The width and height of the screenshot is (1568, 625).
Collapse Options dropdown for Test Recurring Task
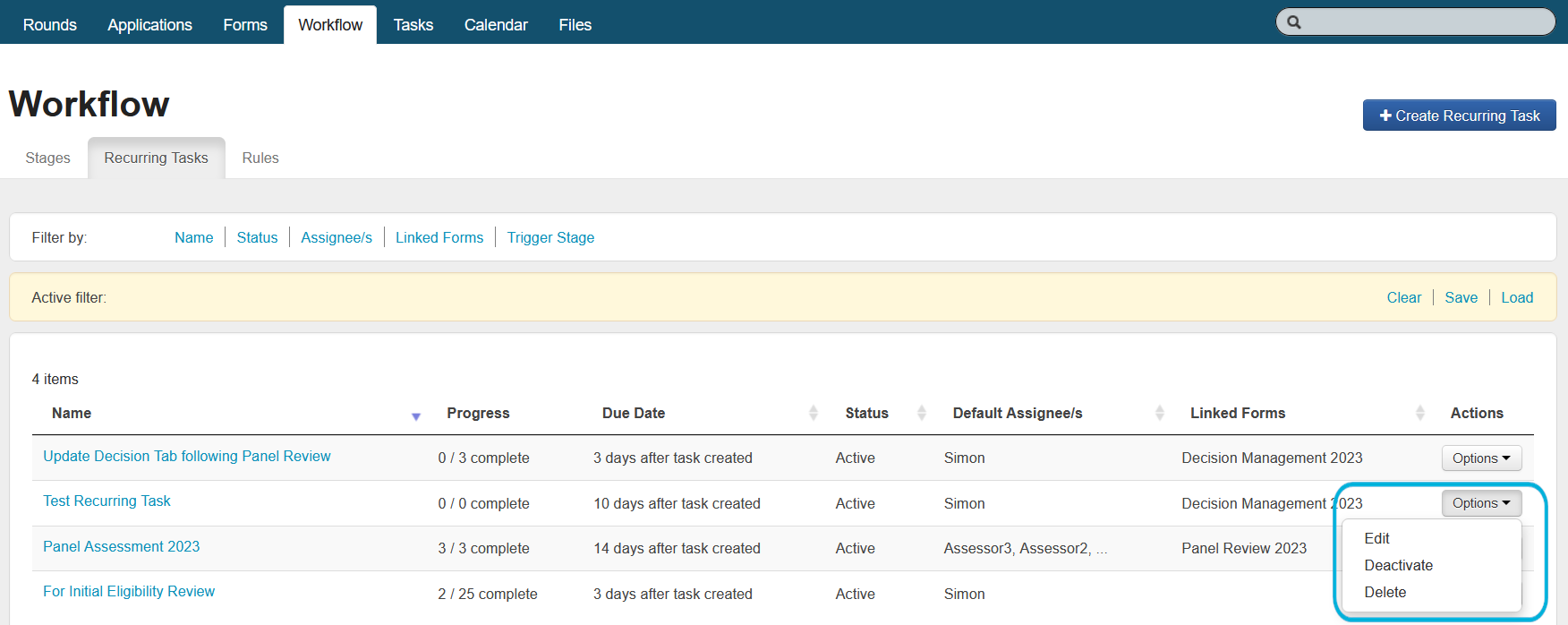click(1480, 503)
